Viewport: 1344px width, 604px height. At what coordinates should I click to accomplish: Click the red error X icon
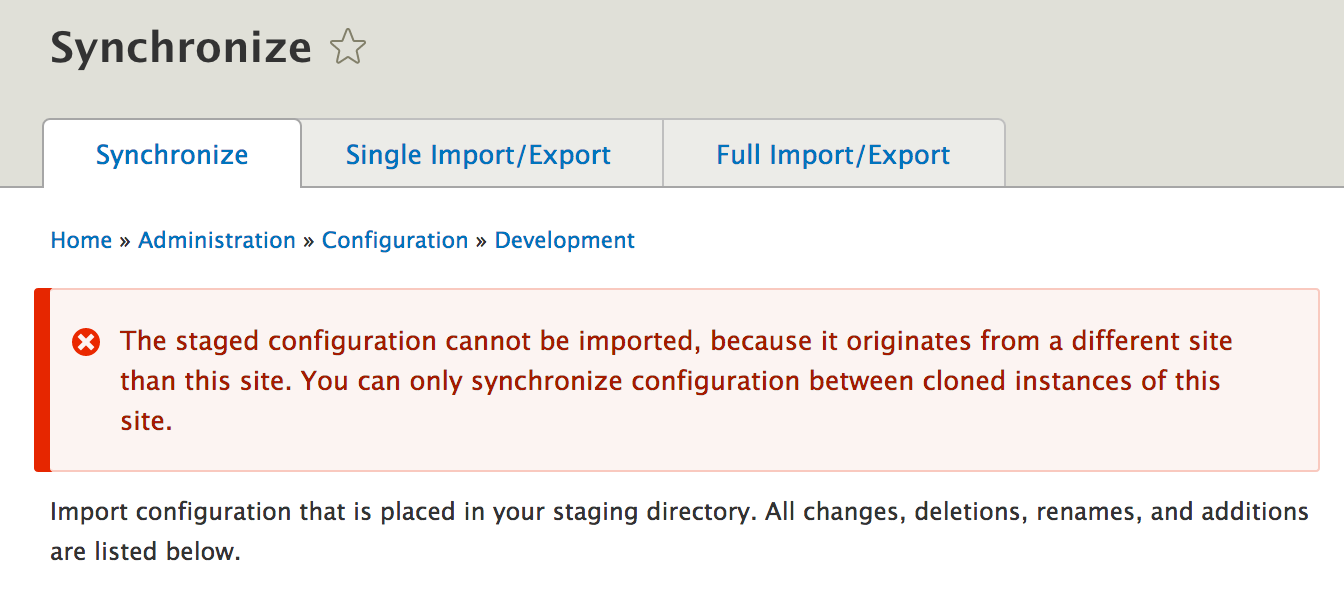coord(87,343)
